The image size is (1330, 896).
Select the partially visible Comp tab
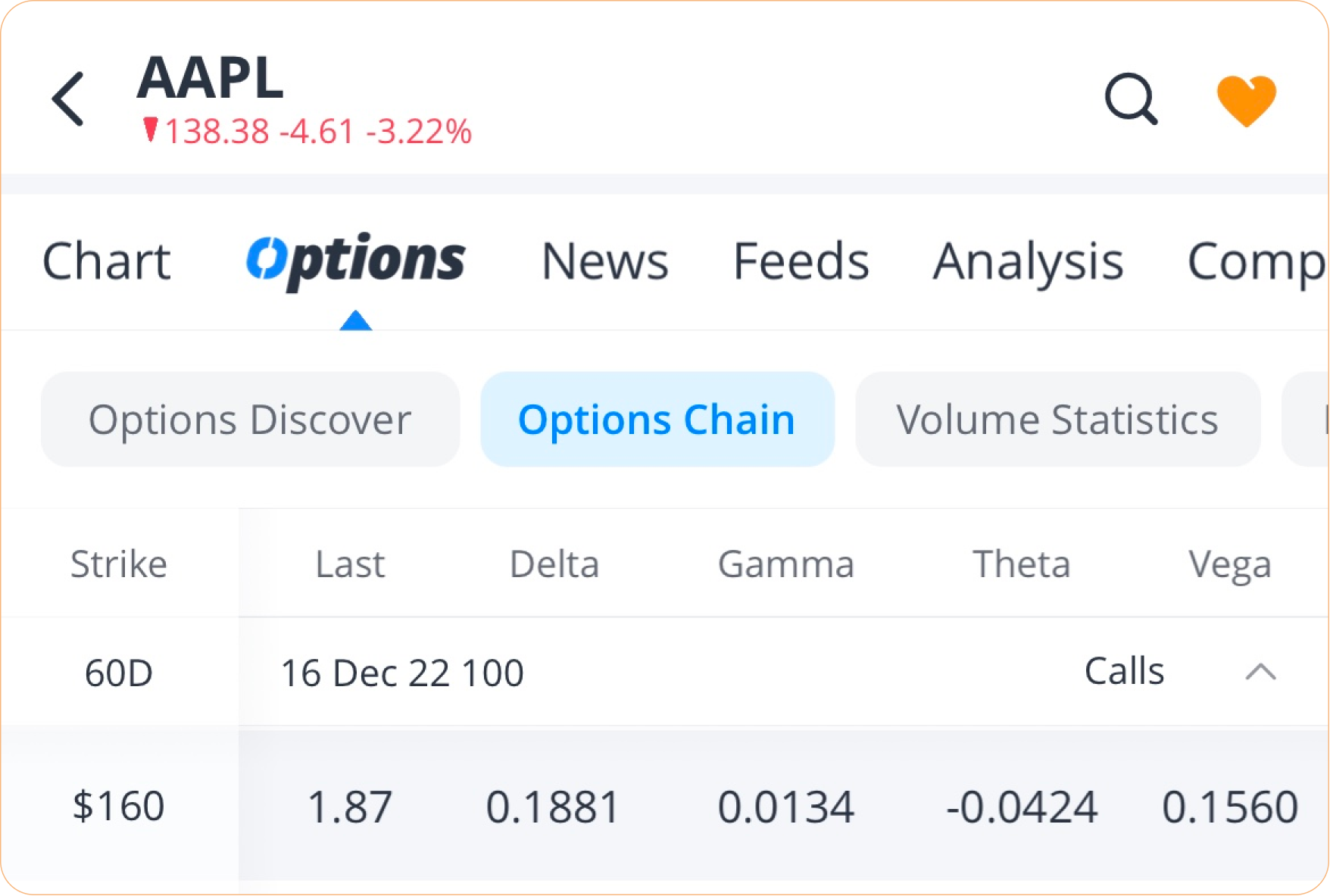click(1255, 261)
